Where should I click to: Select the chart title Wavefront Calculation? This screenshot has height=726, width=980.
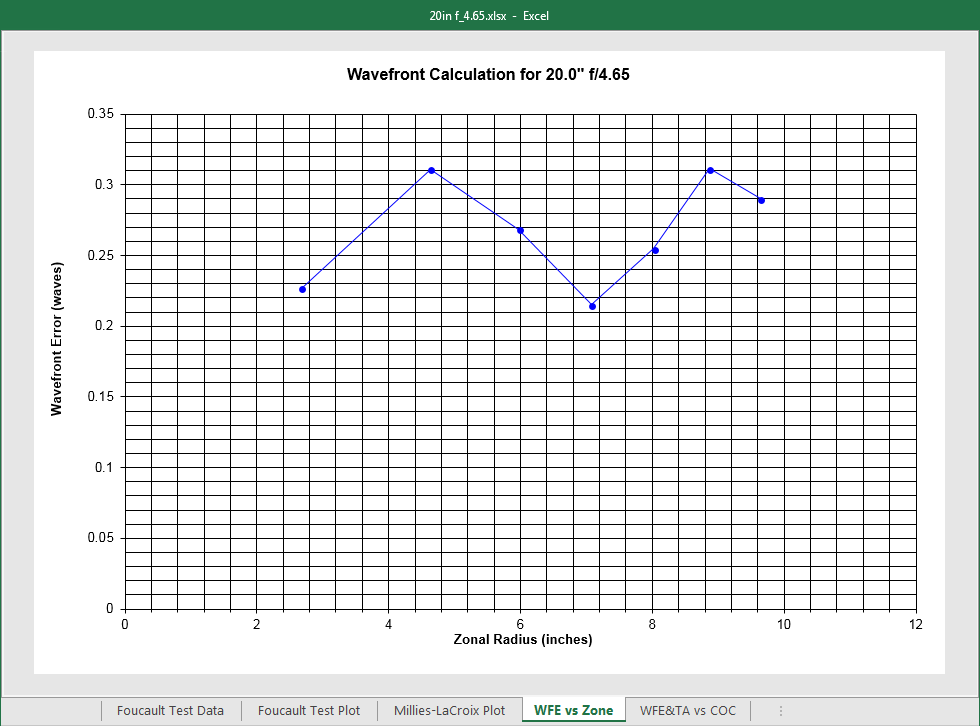pos(488,74)
